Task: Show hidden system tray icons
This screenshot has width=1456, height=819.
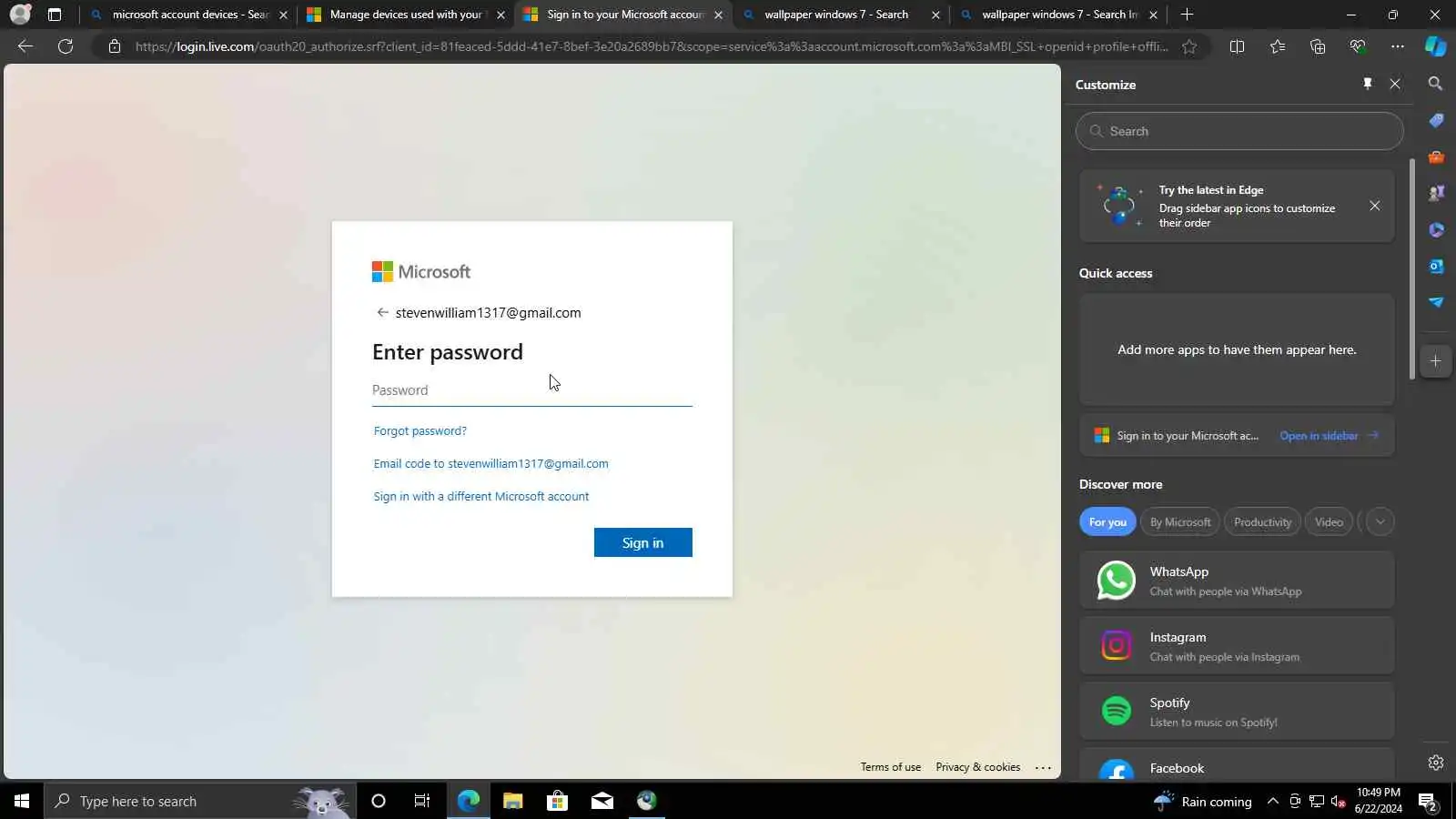Action: point(1272,801)
